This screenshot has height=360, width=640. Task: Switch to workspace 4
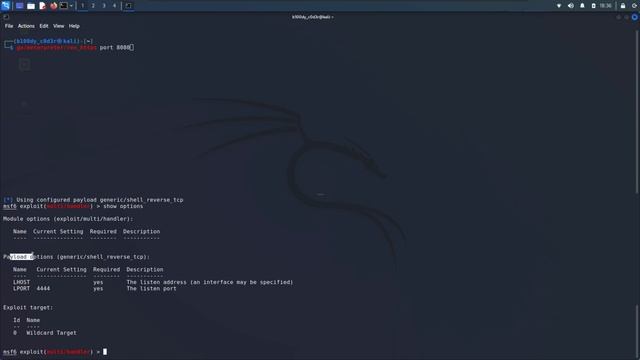point(114,6)
